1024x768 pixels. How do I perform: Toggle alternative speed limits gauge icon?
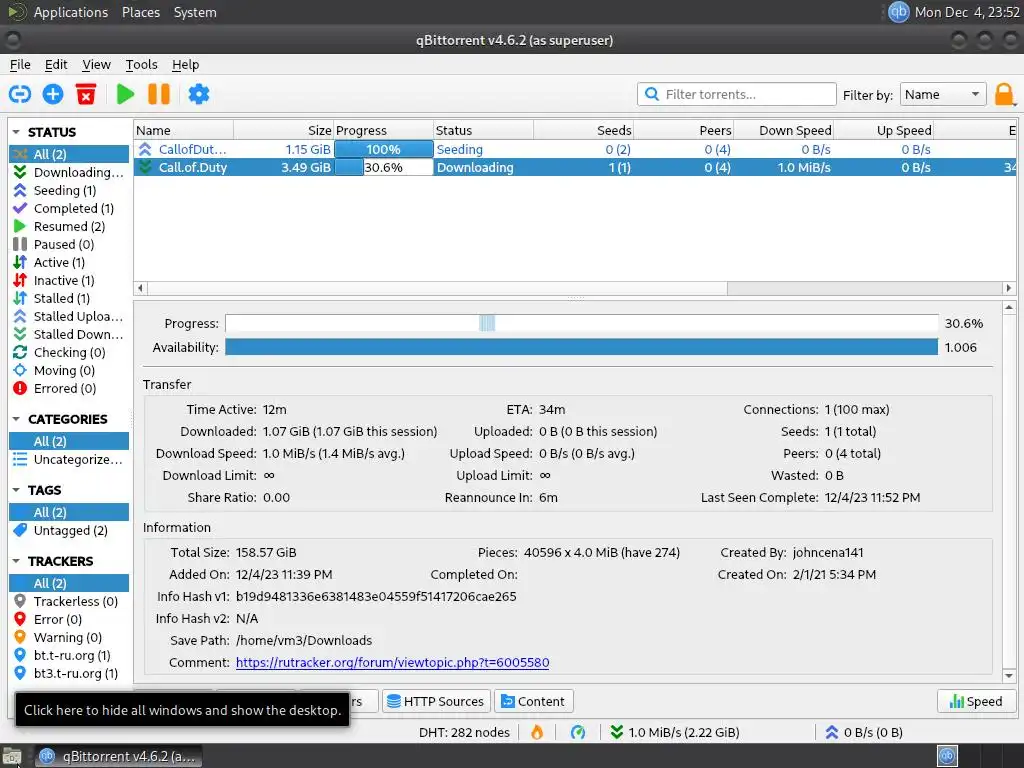578,732
